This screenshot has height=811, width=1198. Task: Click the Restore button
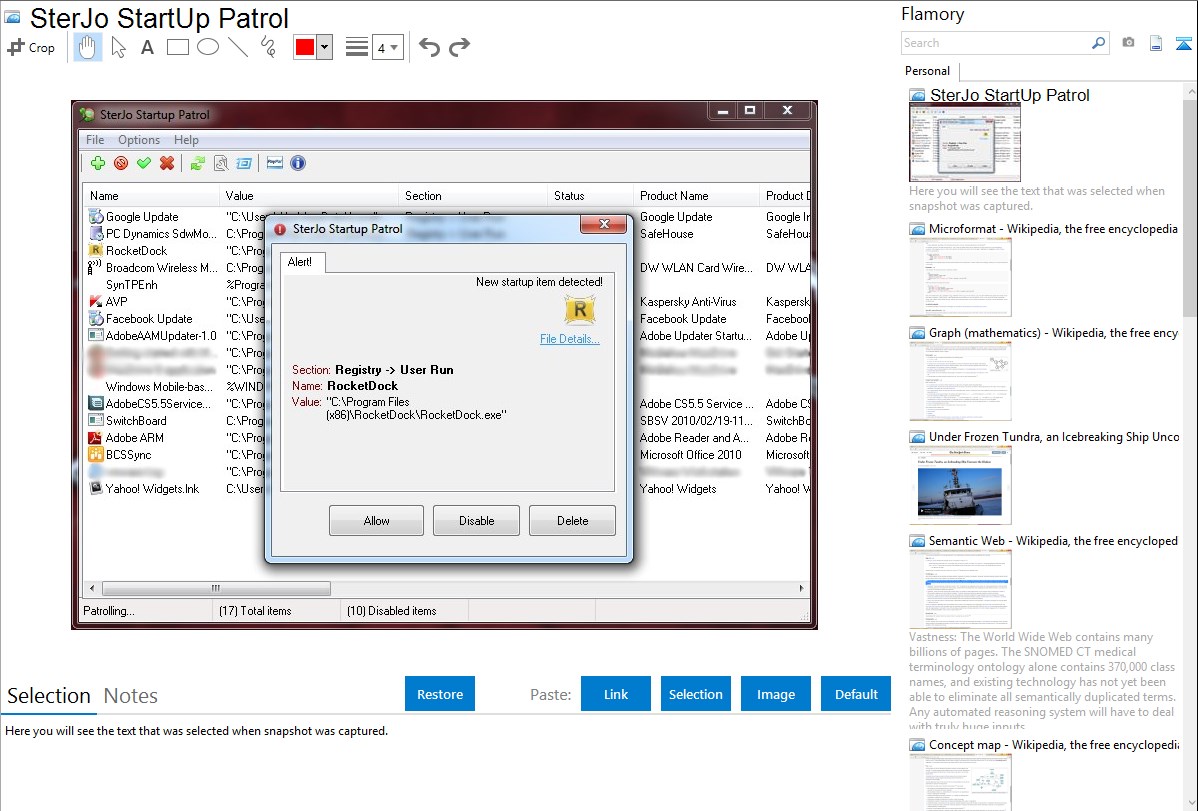click(x=440, y=694)
